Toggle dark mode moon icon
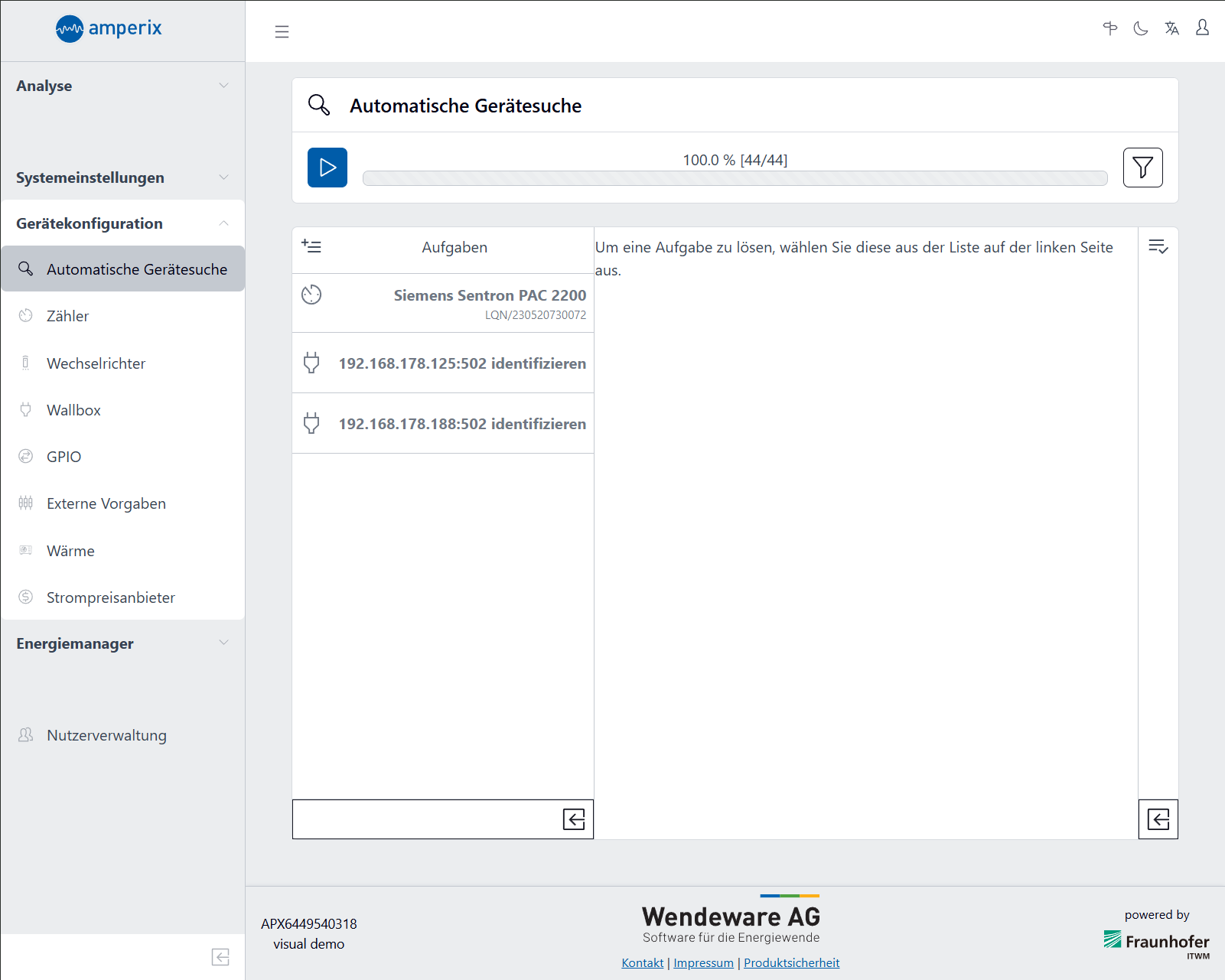This screenshot has width=1225, height=980. [1141, 29]
